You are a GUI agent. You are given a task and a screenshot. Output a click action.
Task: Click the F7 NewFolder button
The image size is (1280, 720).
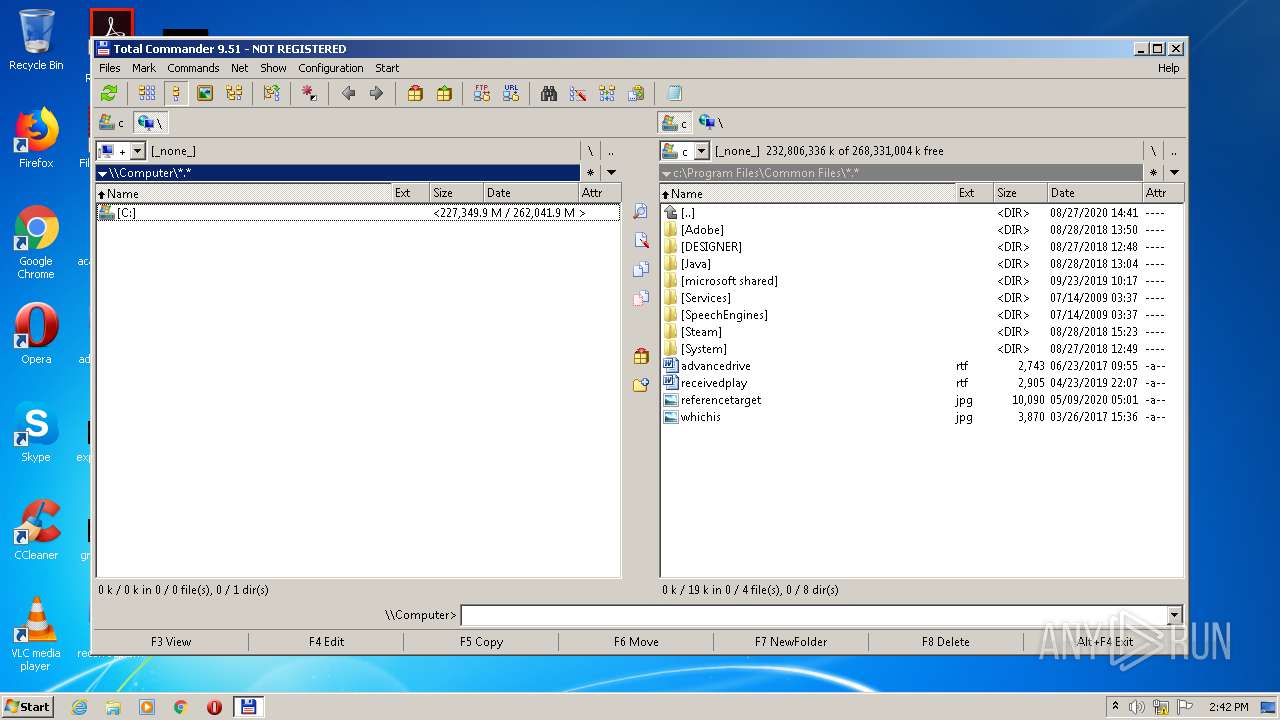click(791, 642)
